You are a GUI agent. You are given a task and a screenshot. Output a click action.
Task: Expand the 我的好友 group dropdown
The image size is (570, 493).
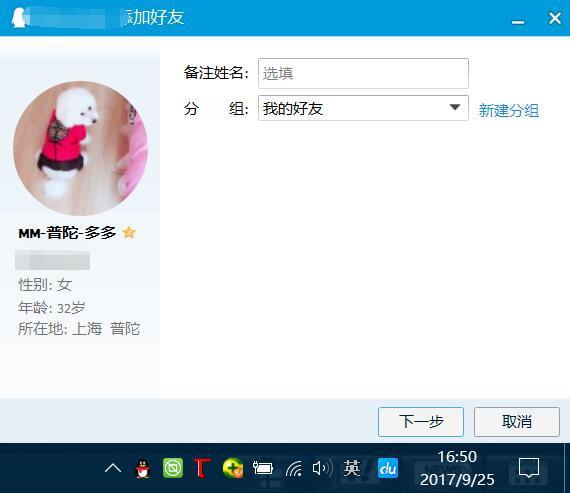click(363, 108)
